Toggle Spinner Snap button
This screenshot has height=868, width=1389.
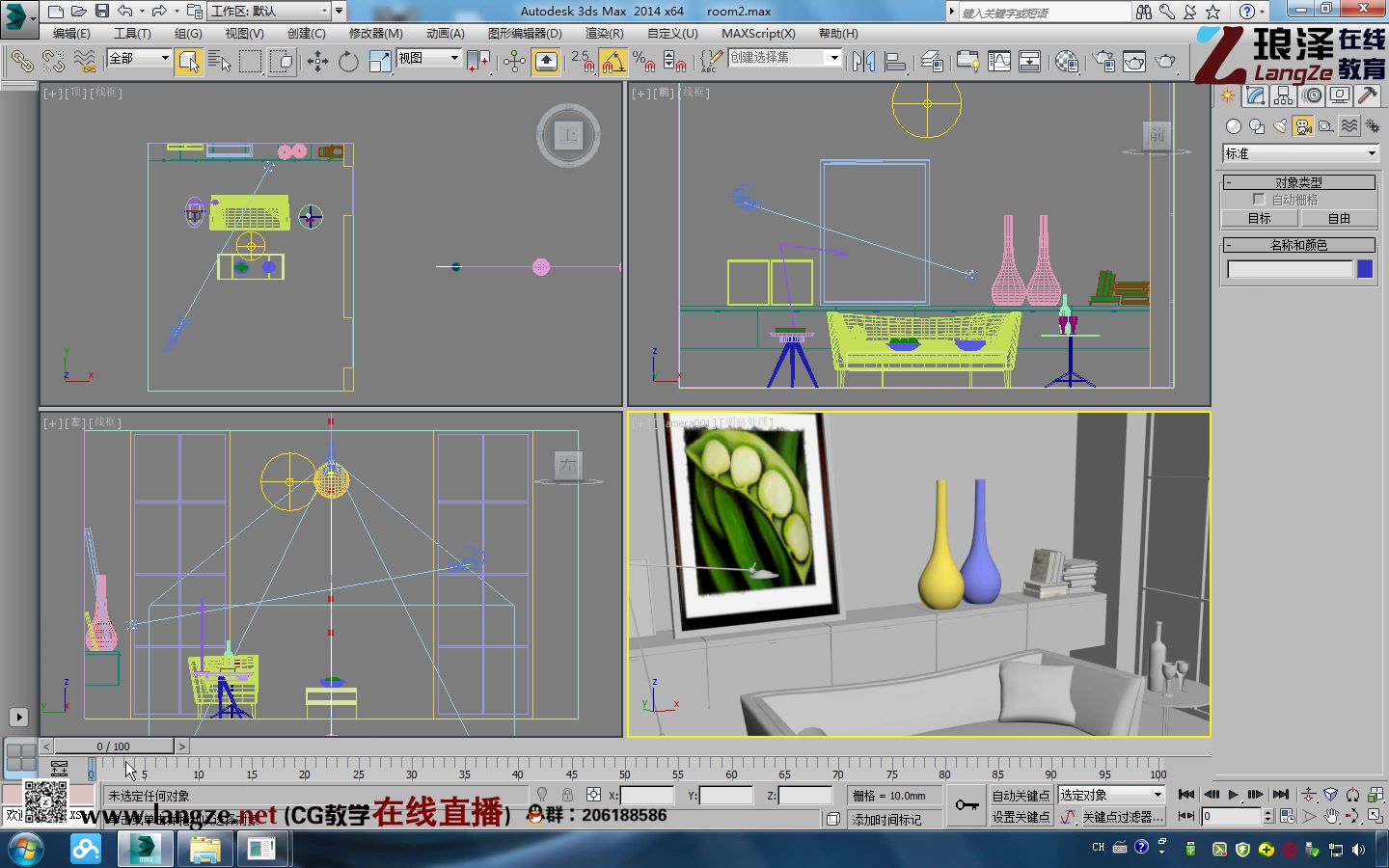tap(675, 62)
